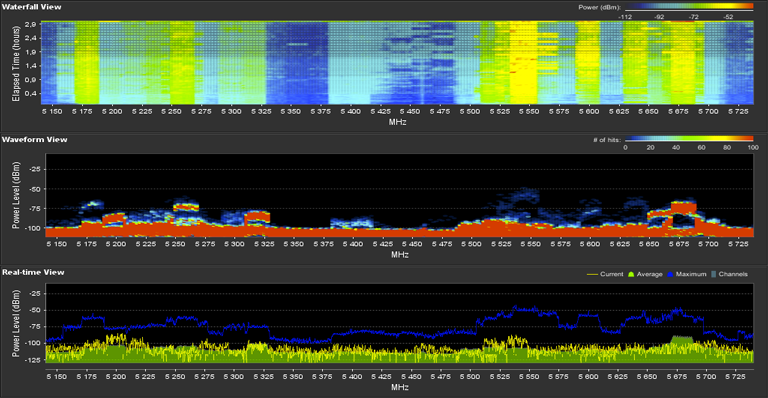Click the # of hits color gradient bar
This screenshot has width=768, height=398.
[689, 139]
